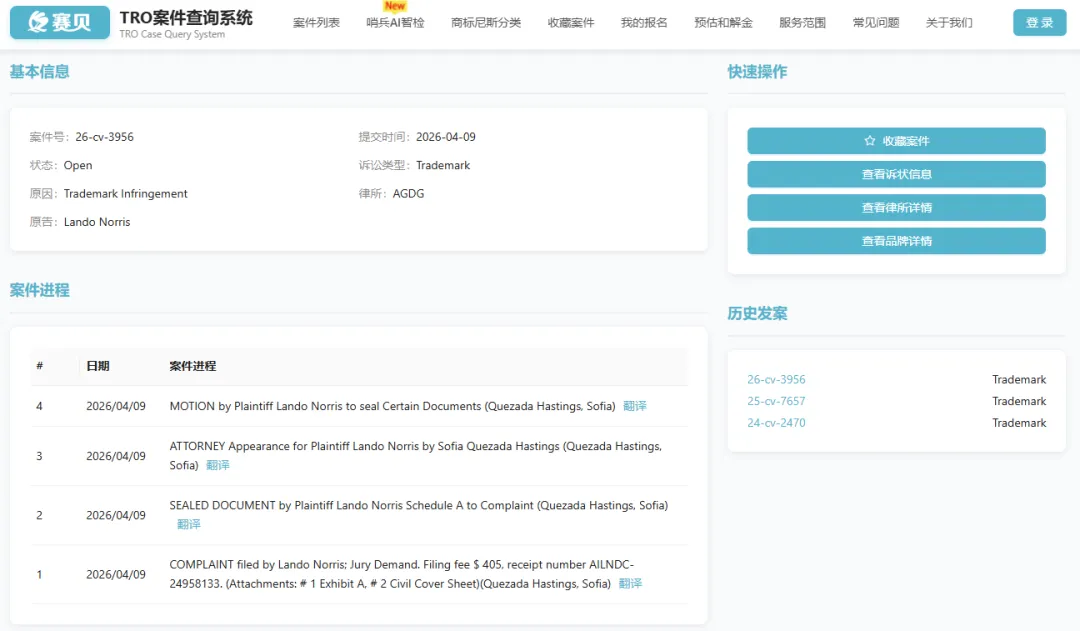
Task: Click 查看品牌详情 button
Action: [896, 241]
